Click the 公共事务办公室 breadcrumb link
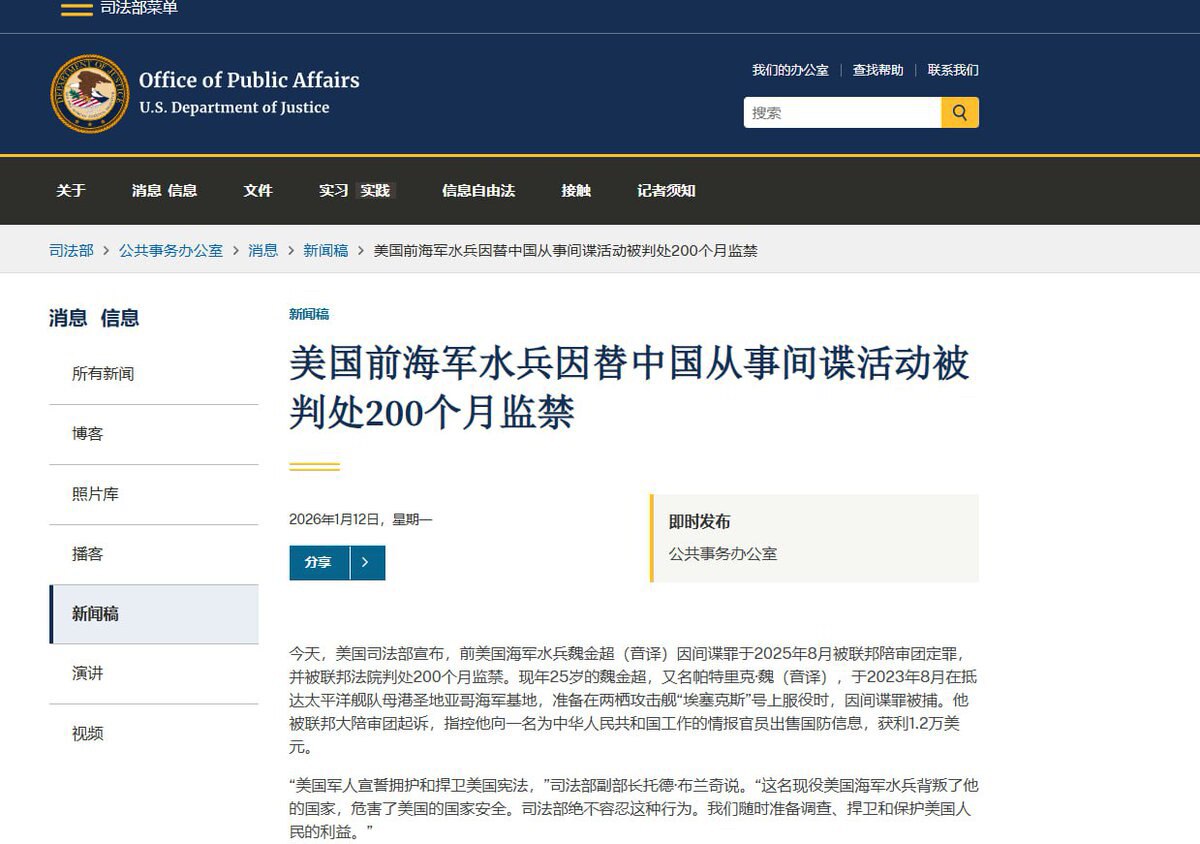The width and height of the screenshot is (1200, 844). click(x=171, y=251)
